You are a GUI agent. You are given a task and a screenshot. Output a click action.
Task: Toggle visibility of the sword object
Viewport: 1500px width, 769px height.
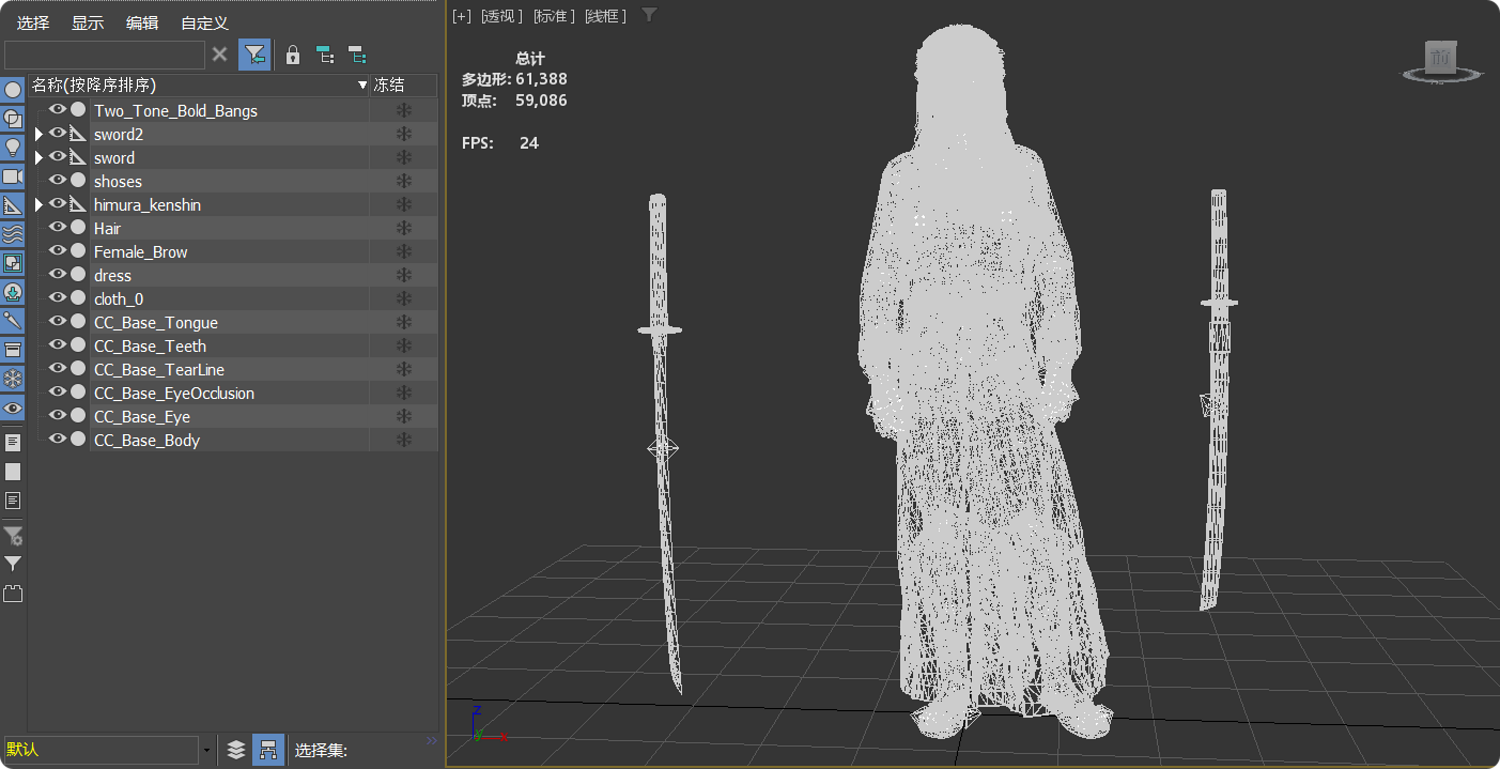click(57, 157)
